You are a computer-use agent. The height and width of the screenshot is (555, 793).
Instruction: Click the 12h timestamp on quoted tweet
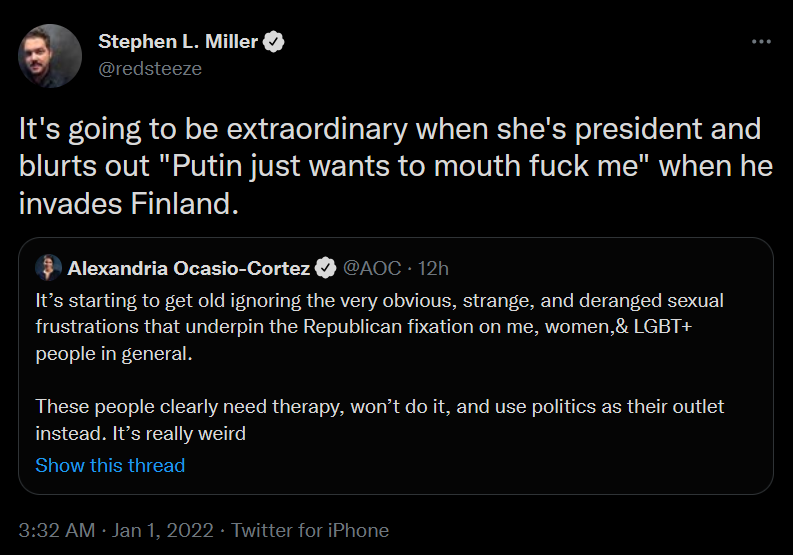tap(433, 268)
